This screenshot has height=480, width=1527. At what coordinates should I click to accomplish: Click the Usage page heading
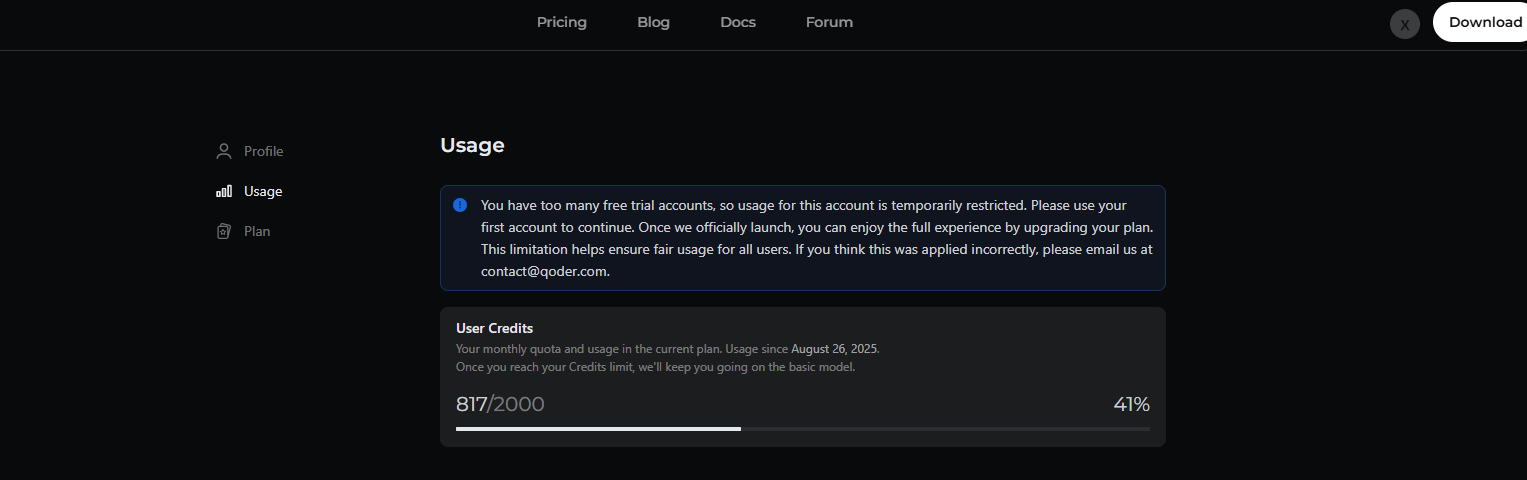pos(472,145)
